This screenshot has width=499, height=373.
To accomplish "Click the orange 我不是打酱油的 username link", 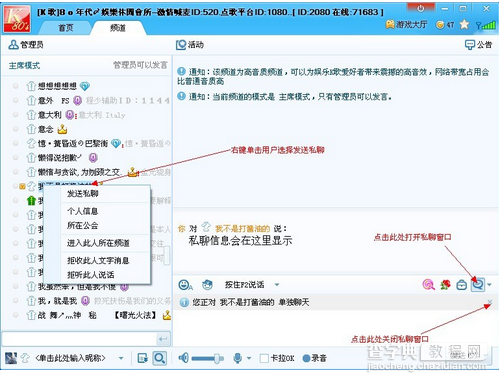I will [242, 229].
